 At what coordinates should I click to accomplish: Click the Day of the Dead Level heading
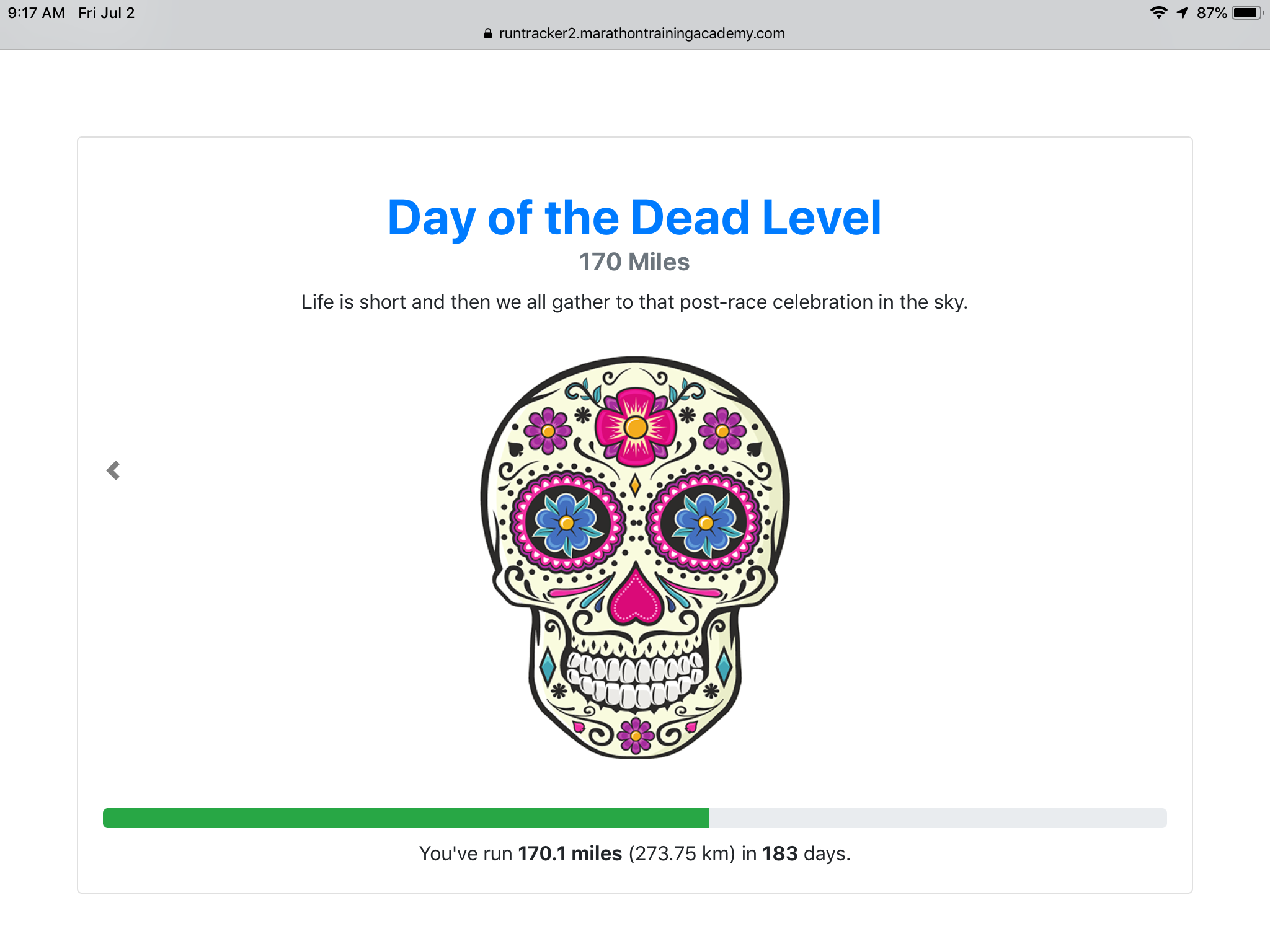(x=634, y=218)
